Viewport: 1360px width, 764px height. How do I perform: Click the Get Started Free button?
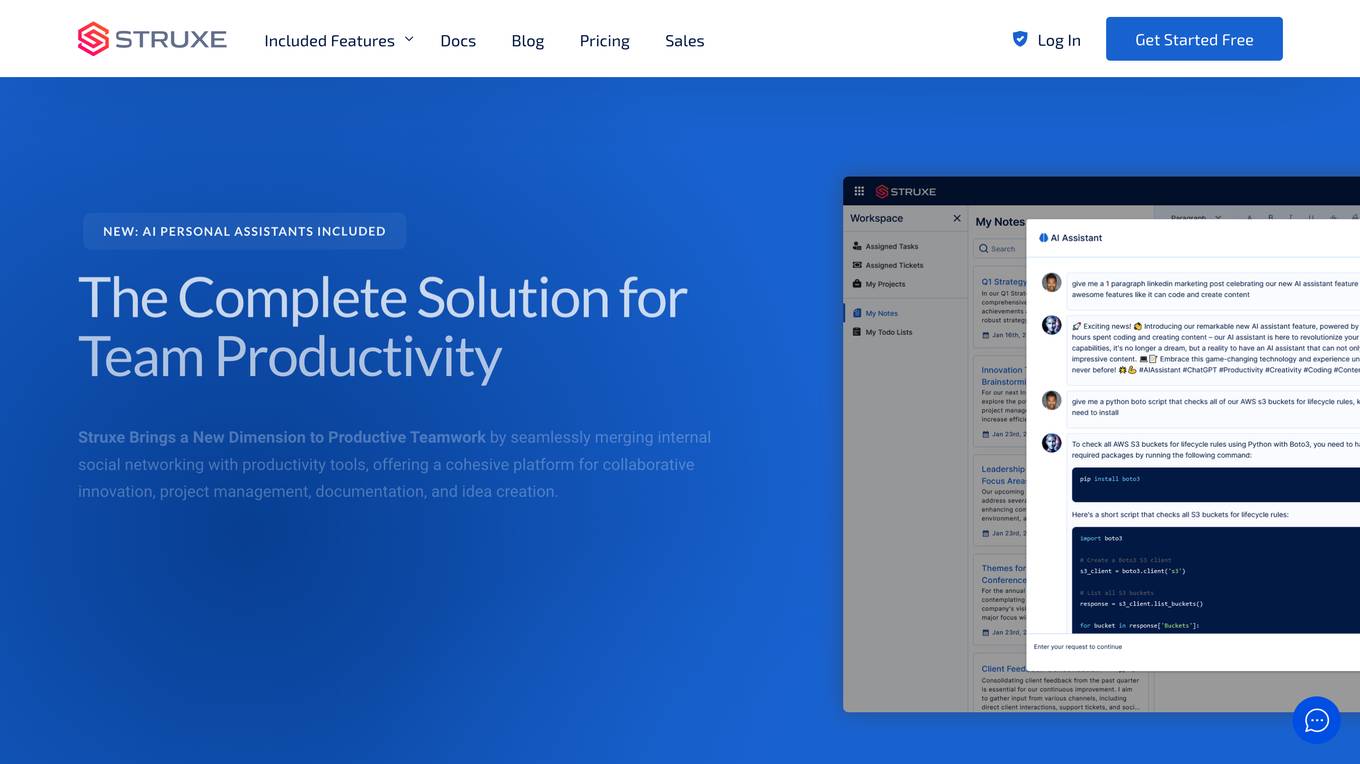(x=1194, y=39)
